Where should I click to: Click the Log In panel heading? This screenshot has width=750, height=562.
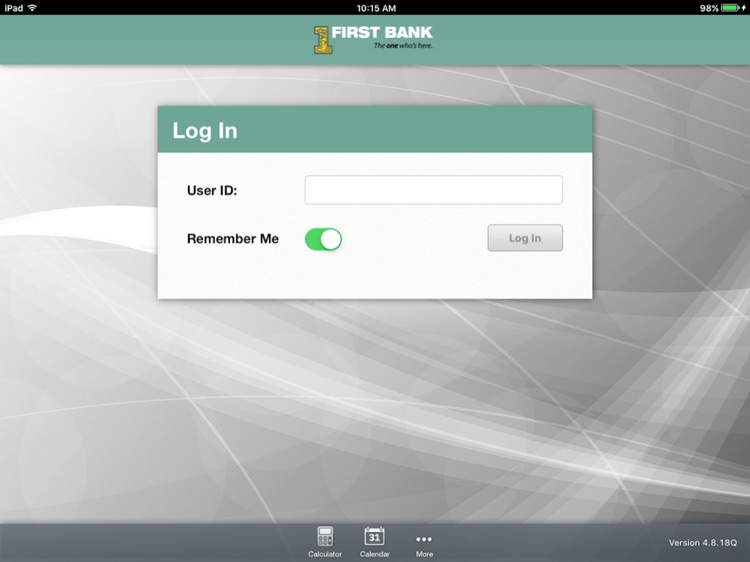205,131
